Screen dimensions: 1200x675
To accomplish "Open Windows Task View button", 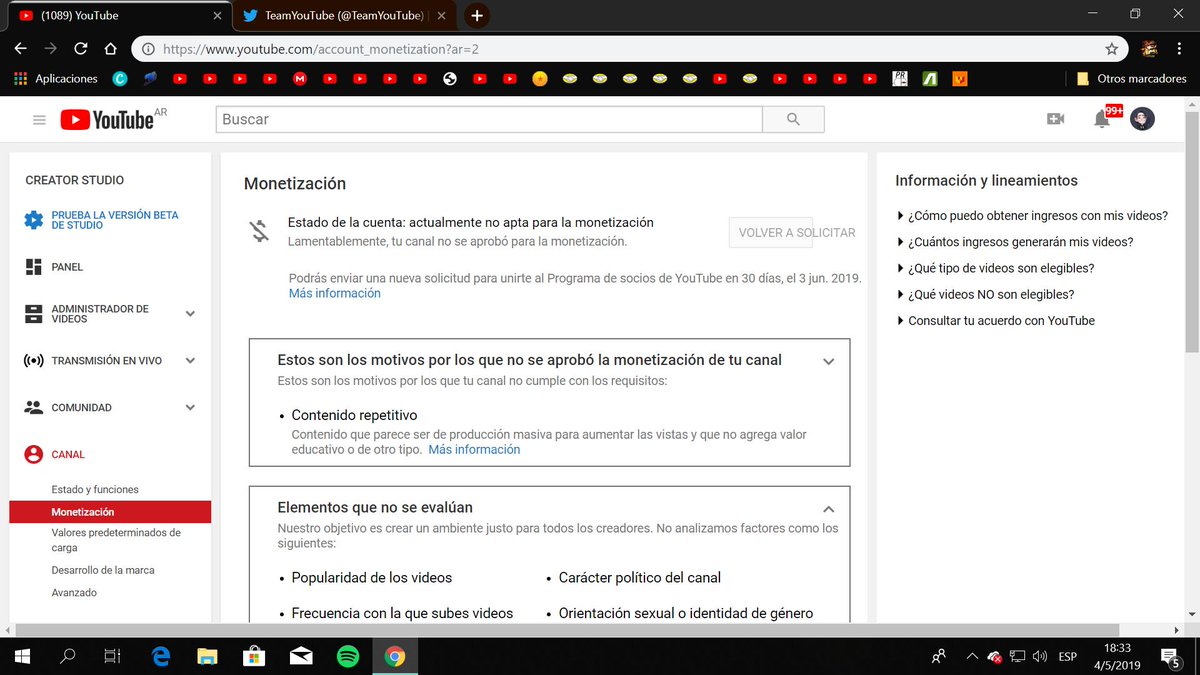I will point(113,656).
